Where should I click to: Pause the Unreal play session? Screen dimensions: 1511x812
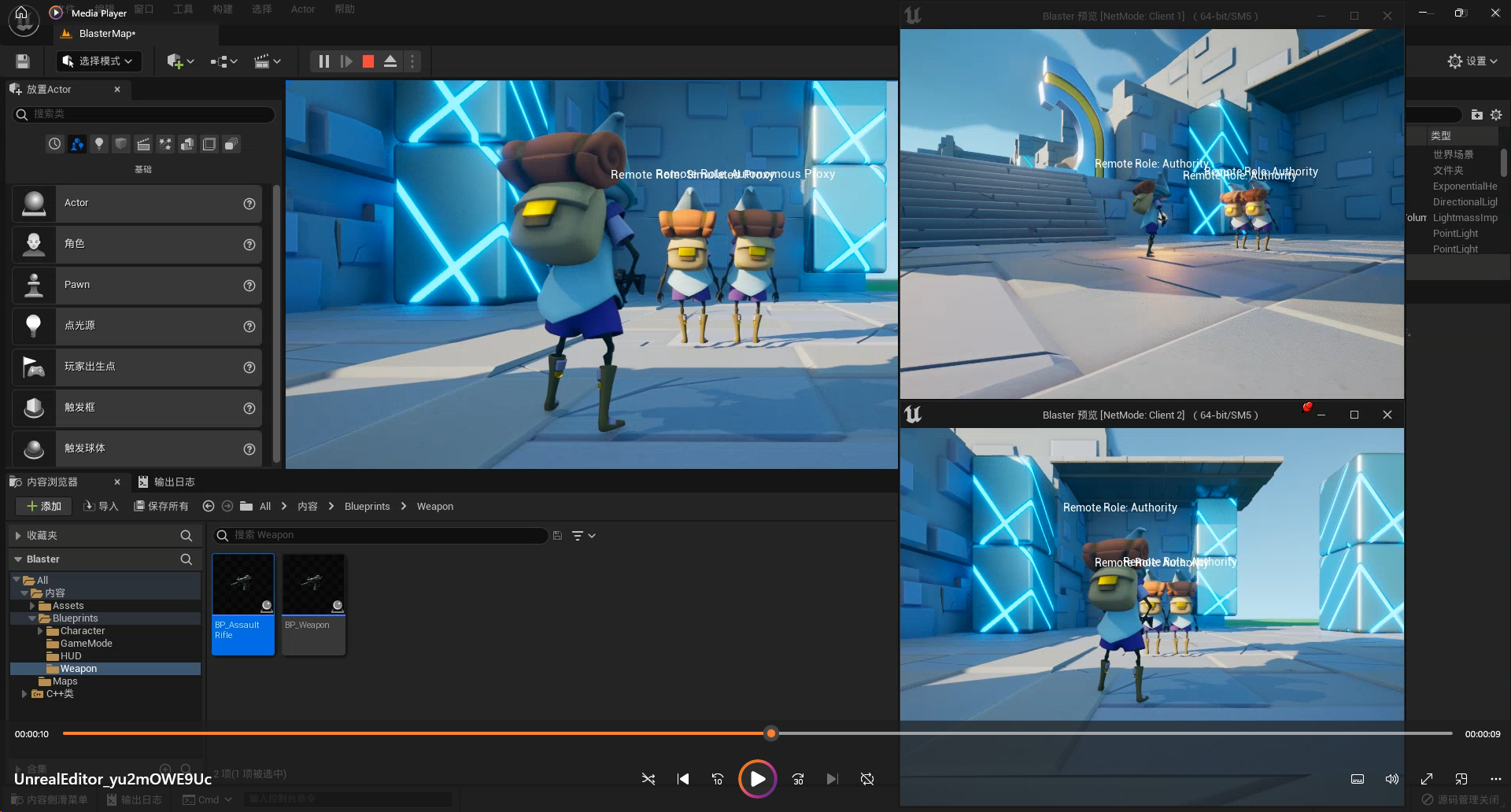click(324, 61)
